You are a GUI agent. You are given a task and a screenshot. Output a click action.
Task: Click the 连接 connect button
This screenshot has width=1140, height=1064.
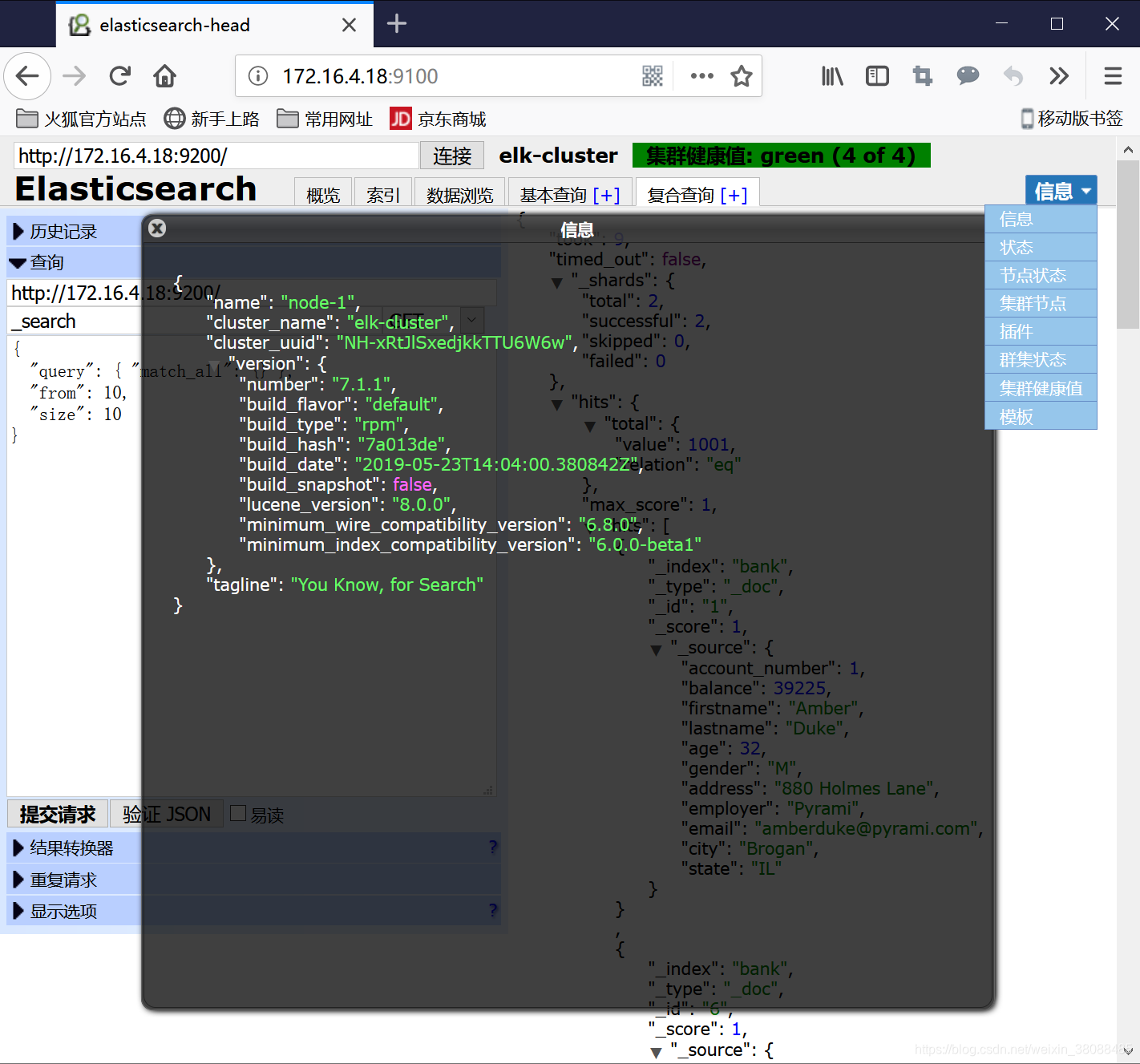pos(452,156)
